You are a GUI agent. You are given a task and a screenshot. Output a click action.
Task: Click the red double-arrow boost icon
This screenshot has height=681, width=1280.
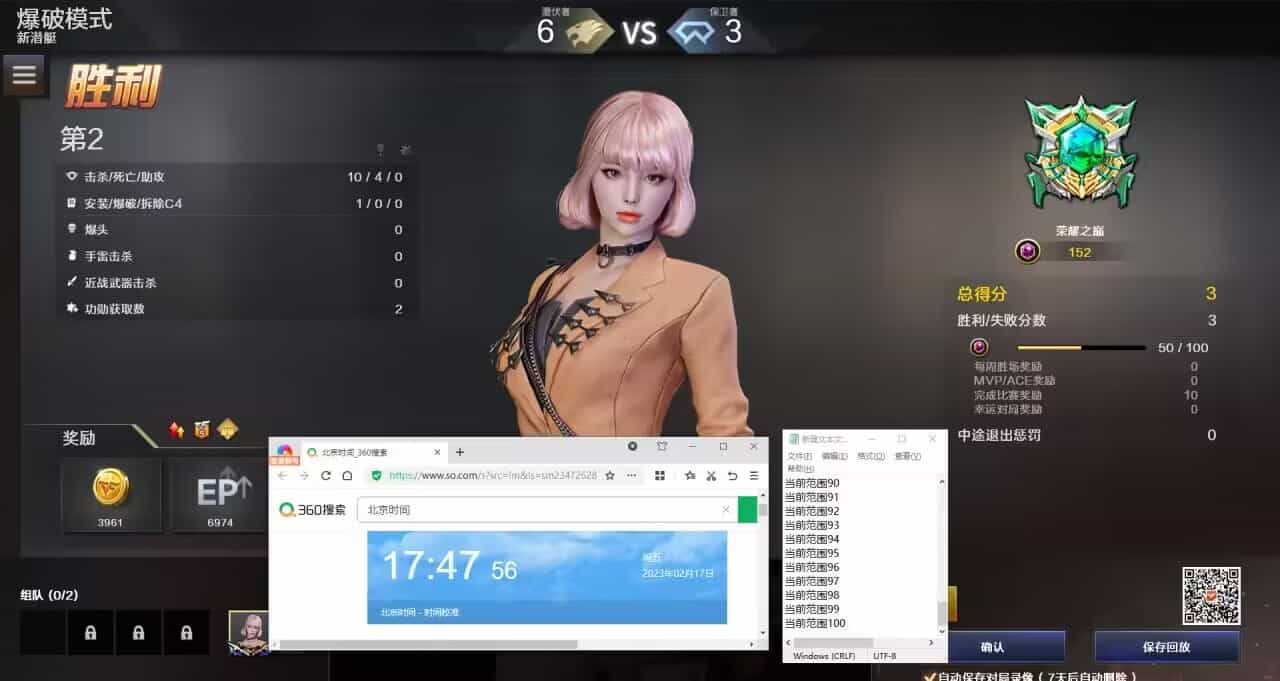pos(177,430)
